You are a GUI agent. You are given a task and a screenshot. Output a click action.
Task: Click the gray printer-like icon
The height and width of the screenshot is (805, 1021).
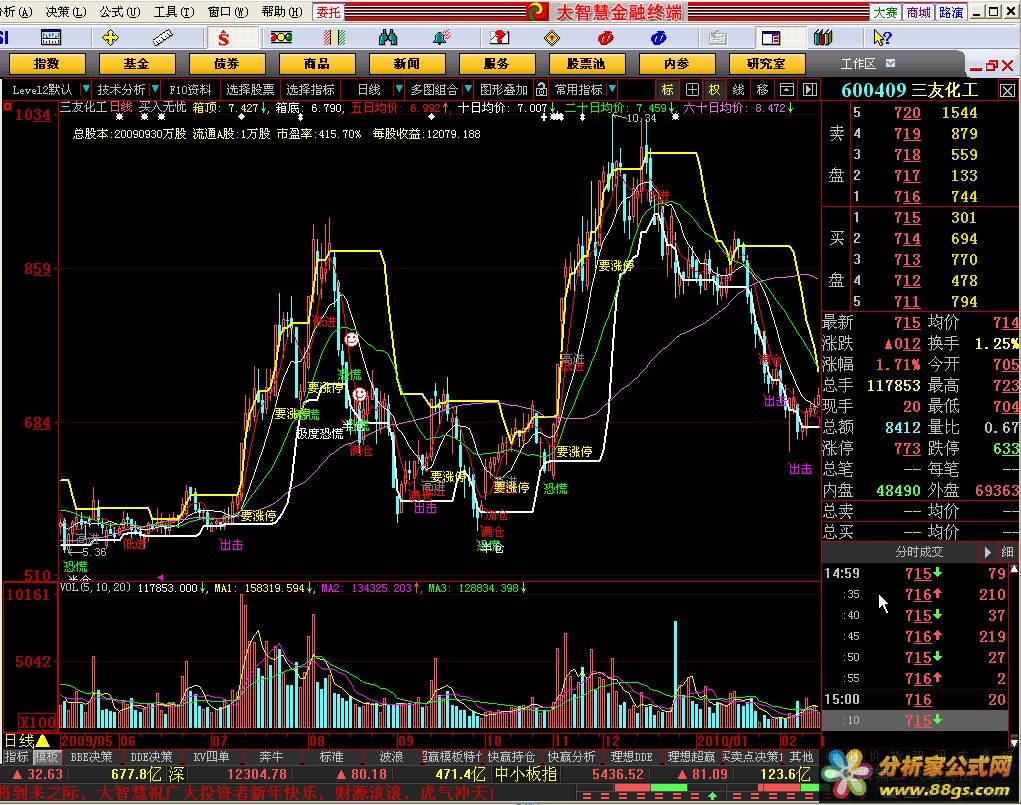tap(718, 38)
